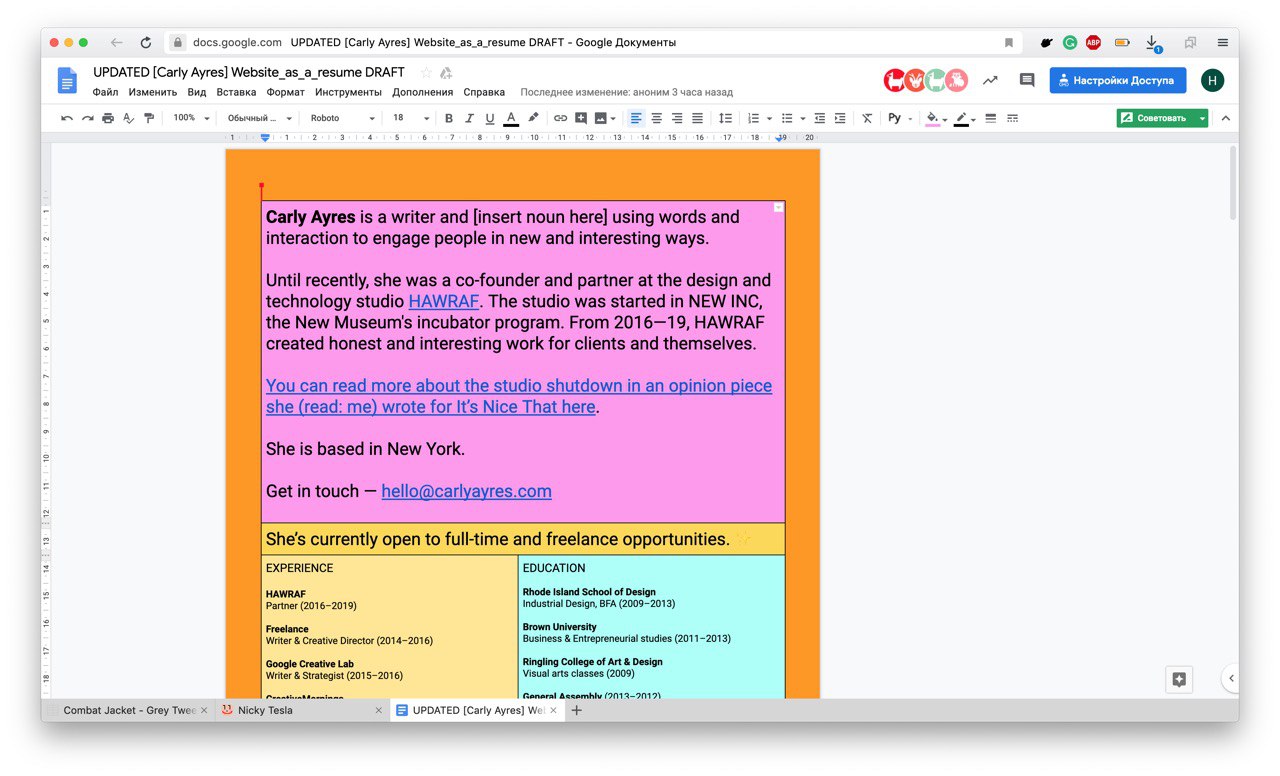Image resolution: width=1280 pixels, height=776 pixels.
Task: Follow the HAWRAF hyperlink
Action: pos(444,301)
